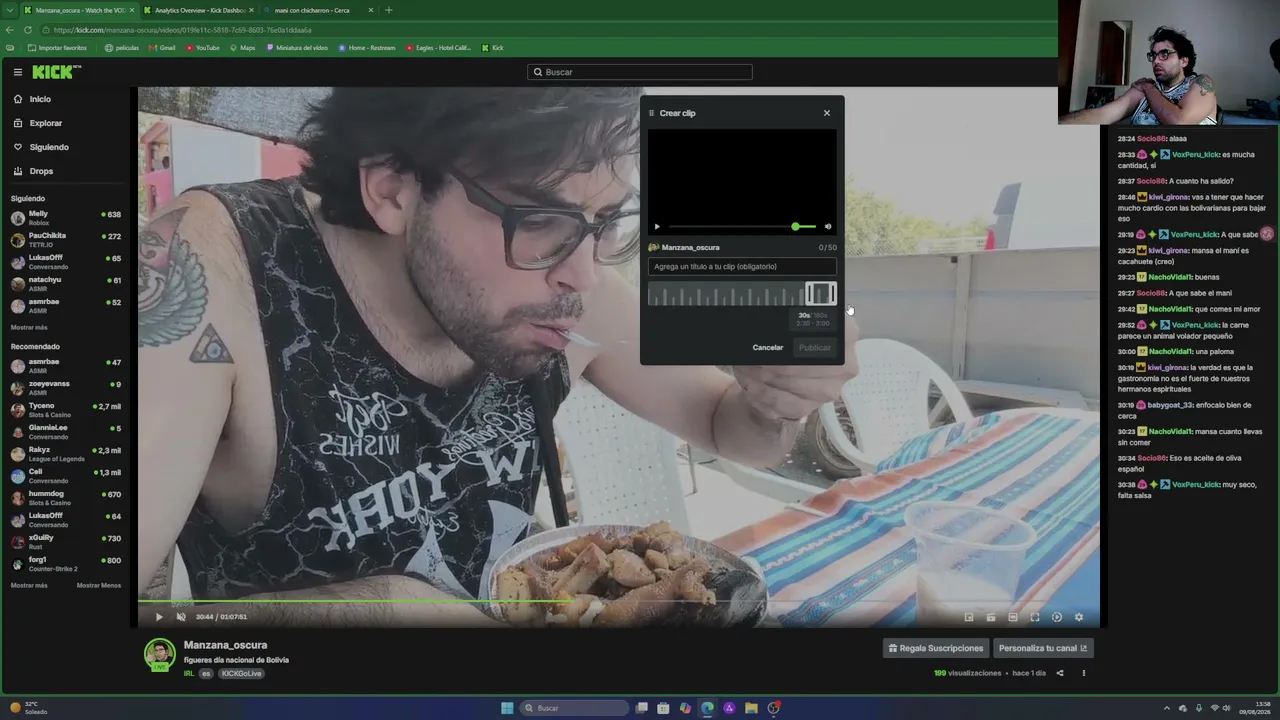Image resolution: width=1280 pixels, height=720 pixels.
Task: Open Drops in the sidebar
Action: tap(41, 171)
